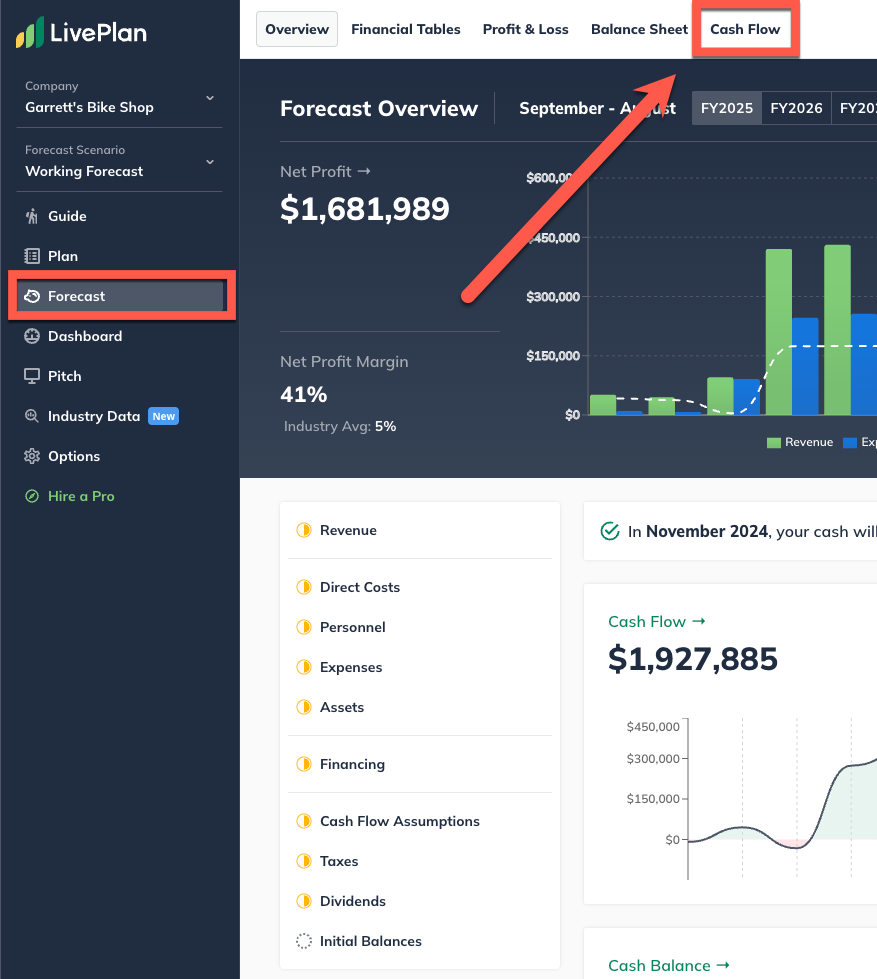Click the $1,681,989 net profit value
The image size is (877, 979).
[x=365, y=209]
